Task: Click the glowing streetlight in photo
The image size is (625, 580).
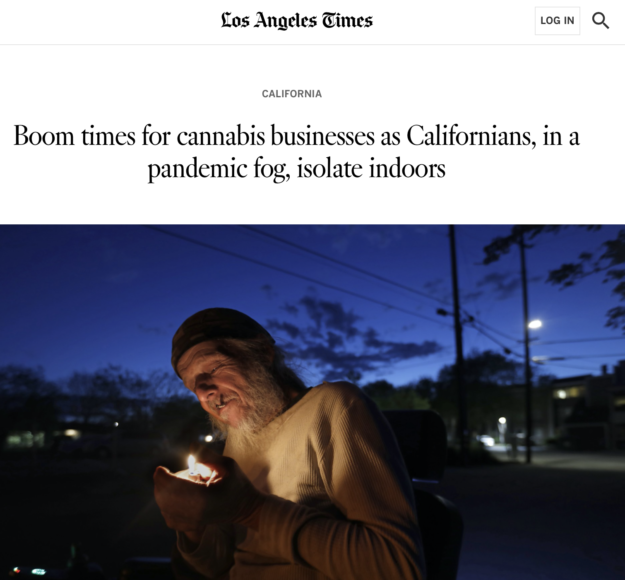Action: coord(535,324)
